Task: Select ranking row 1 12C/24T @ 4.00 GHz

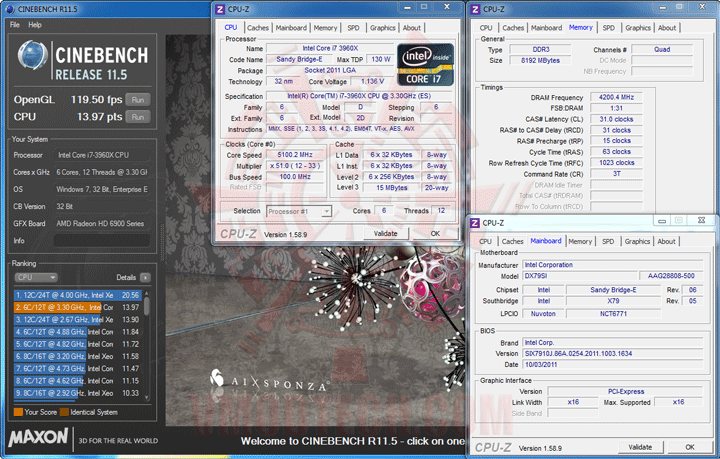Action: click(78, 295)
